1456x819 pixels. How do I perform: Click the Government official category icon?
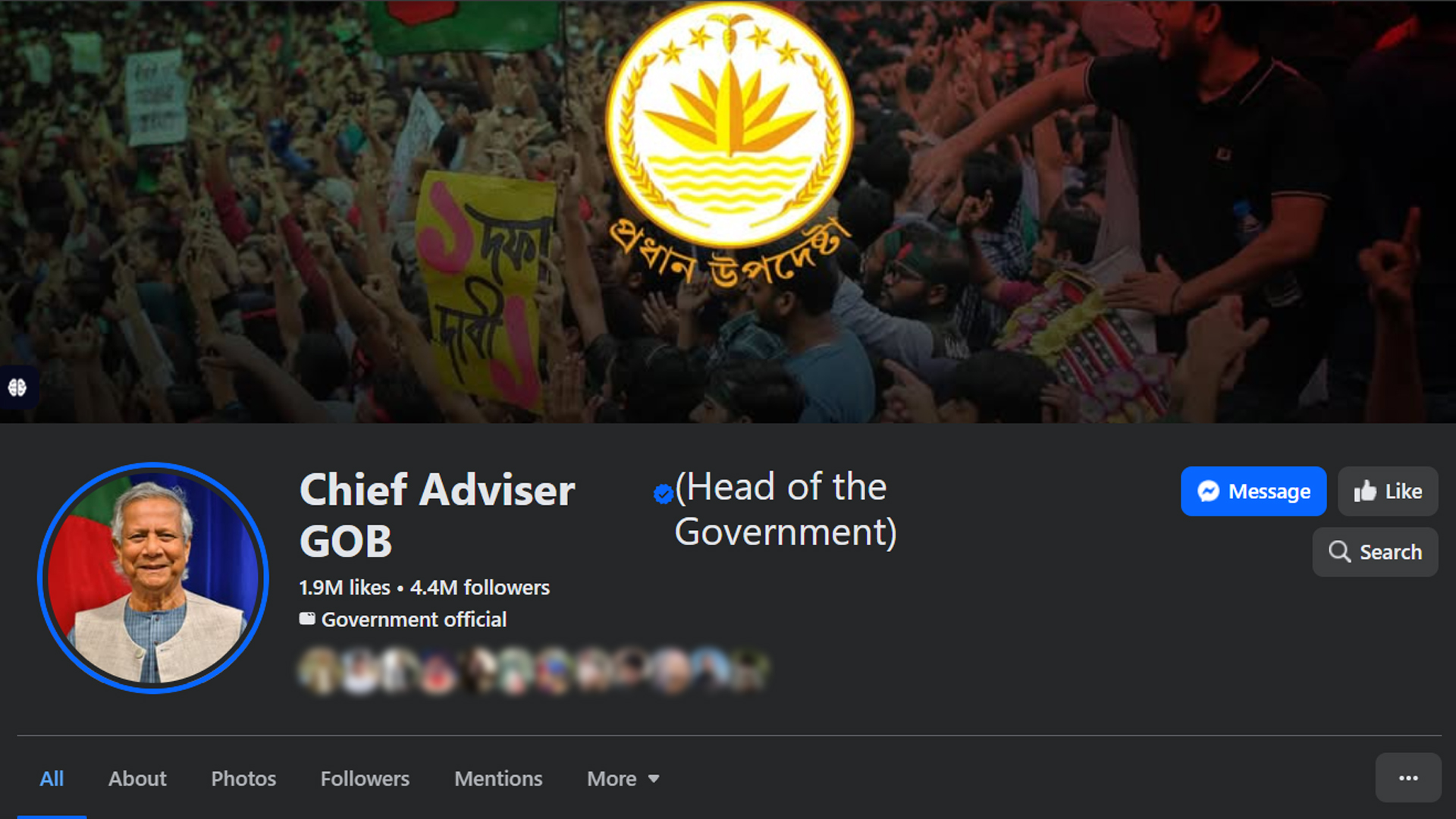pos(307,619)
